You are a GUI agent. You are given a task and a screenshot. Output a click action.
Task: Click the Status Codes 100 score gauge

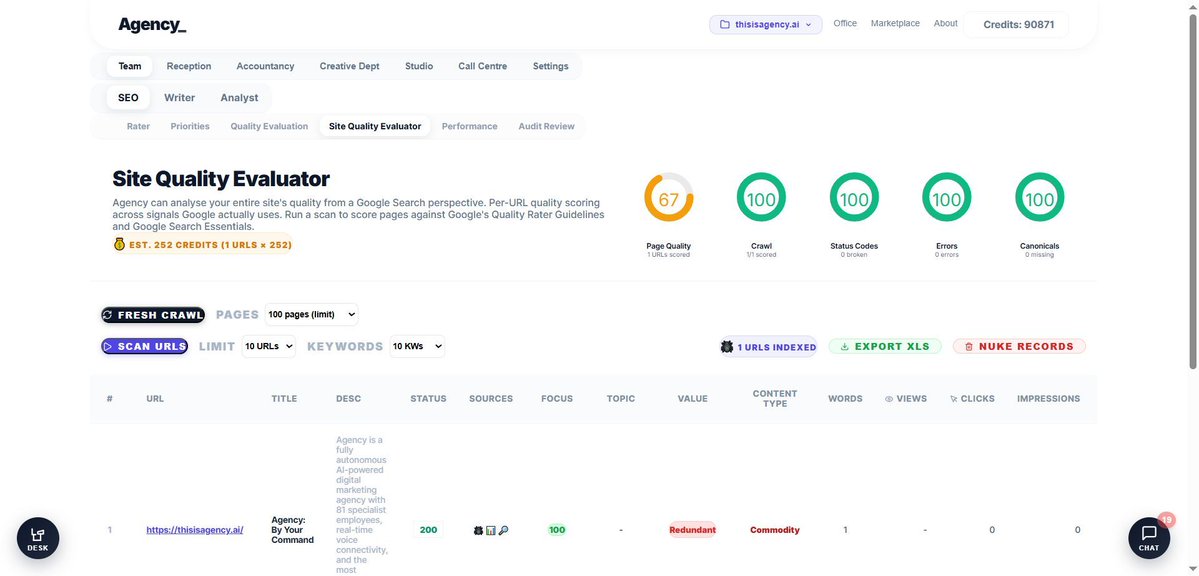(854, 198)
